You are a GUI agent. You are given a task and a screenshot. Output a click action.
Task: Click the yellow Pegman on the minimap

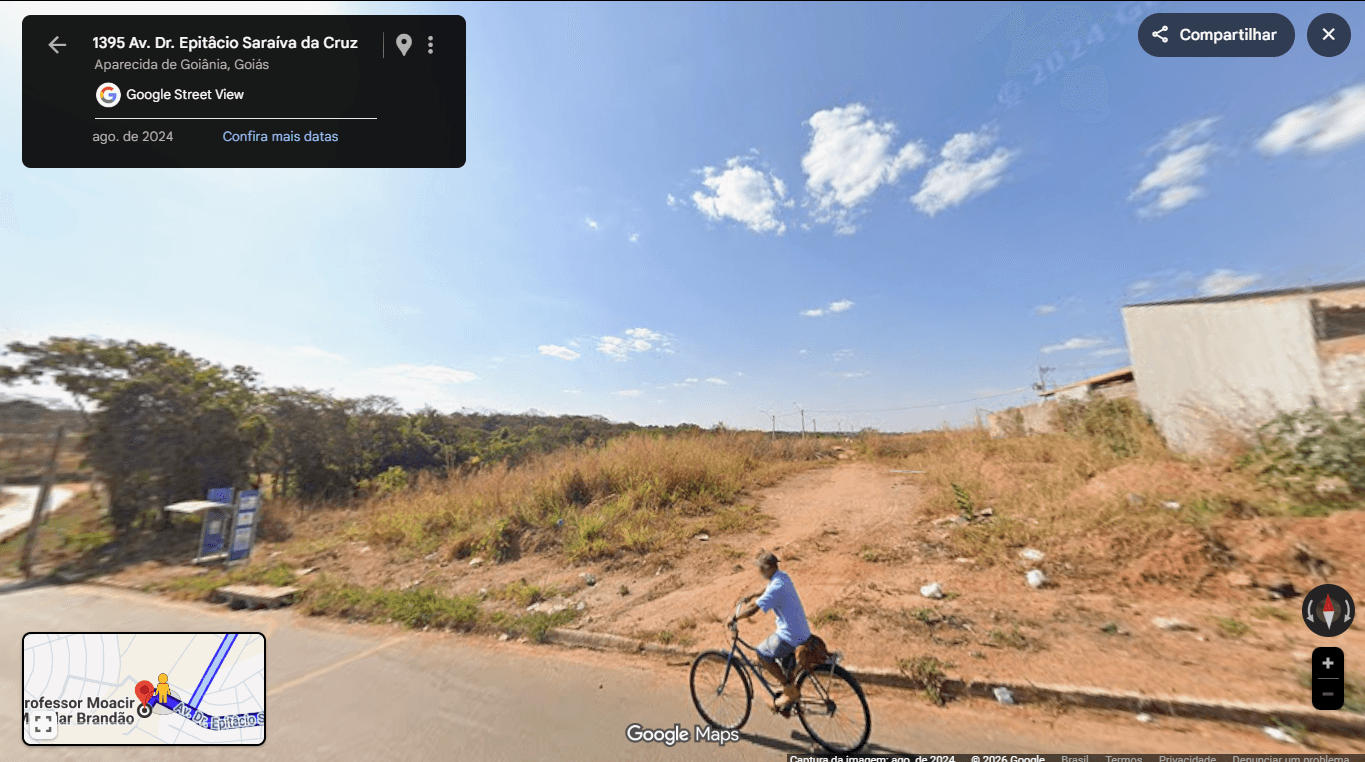162,688
